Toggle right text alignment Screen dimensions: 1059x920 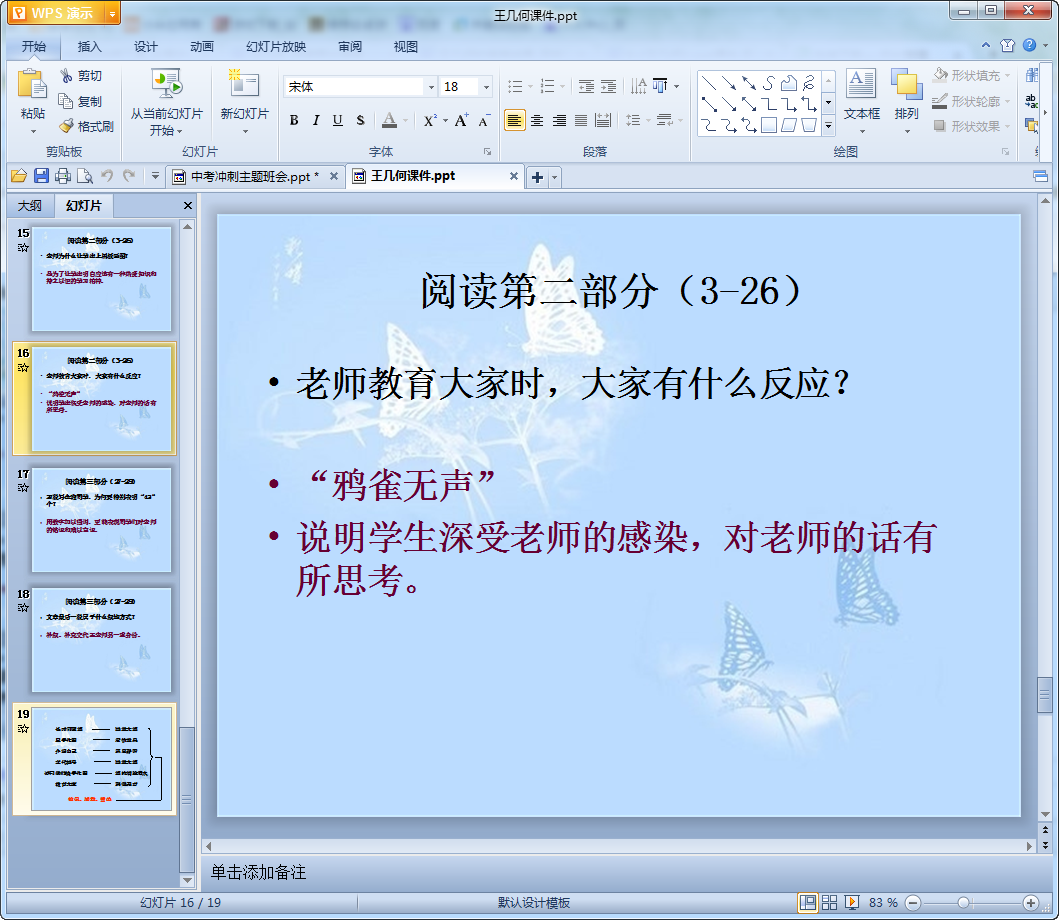click(x=559, y=120)
